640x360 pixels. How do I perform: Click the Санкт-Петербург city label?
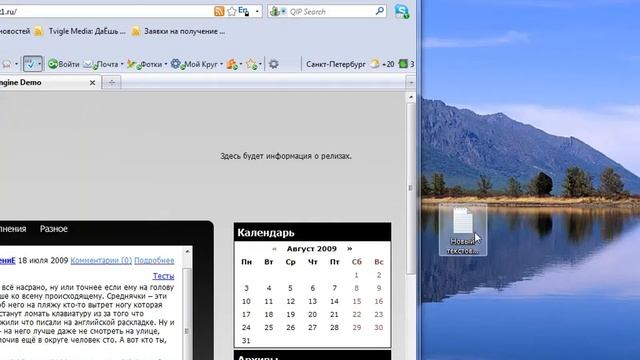(x=336, y=64)
